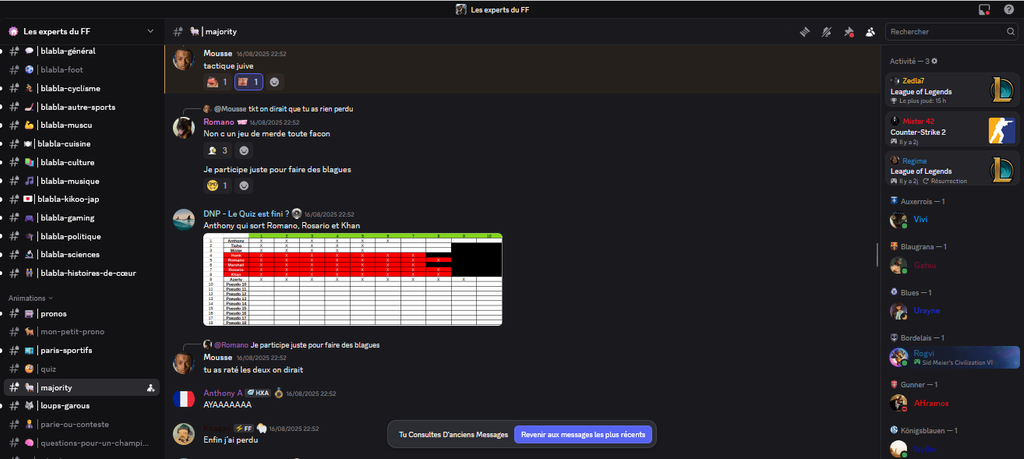1024x459 pixels.
Task: Open channel notification settings (crossed bell)
Action: tap(826, 32)
